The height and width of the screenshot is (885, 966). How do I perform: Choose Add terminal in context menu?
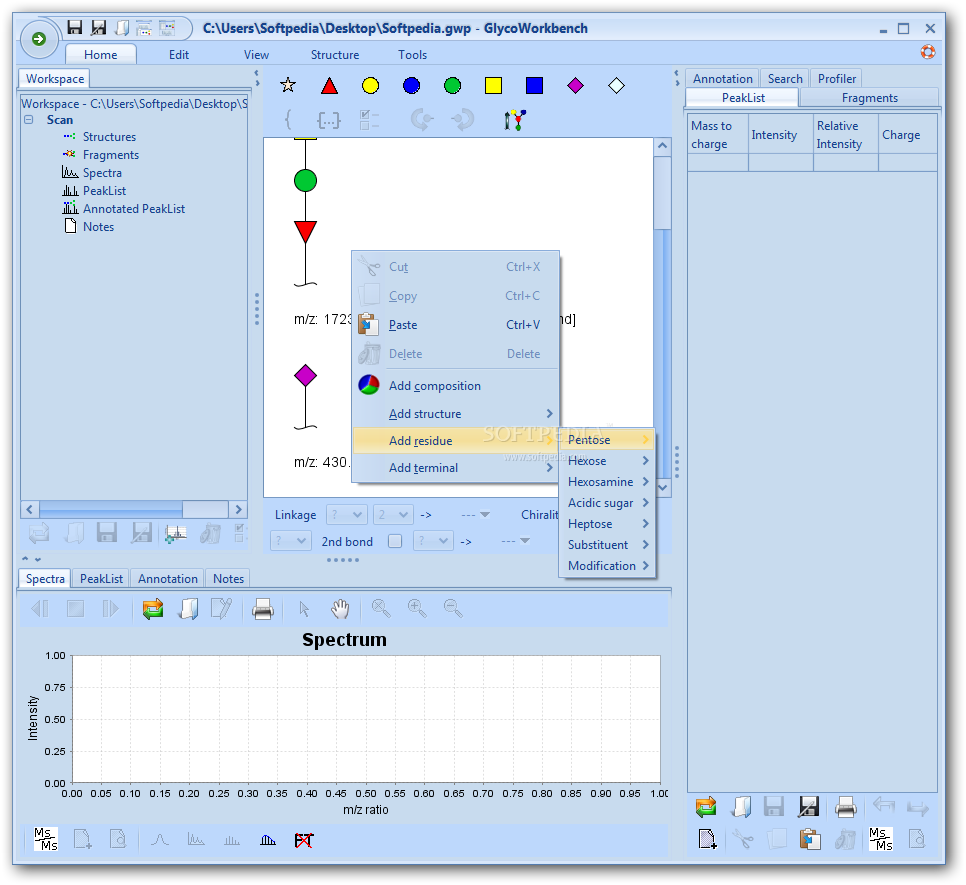[x=455, y=467]
